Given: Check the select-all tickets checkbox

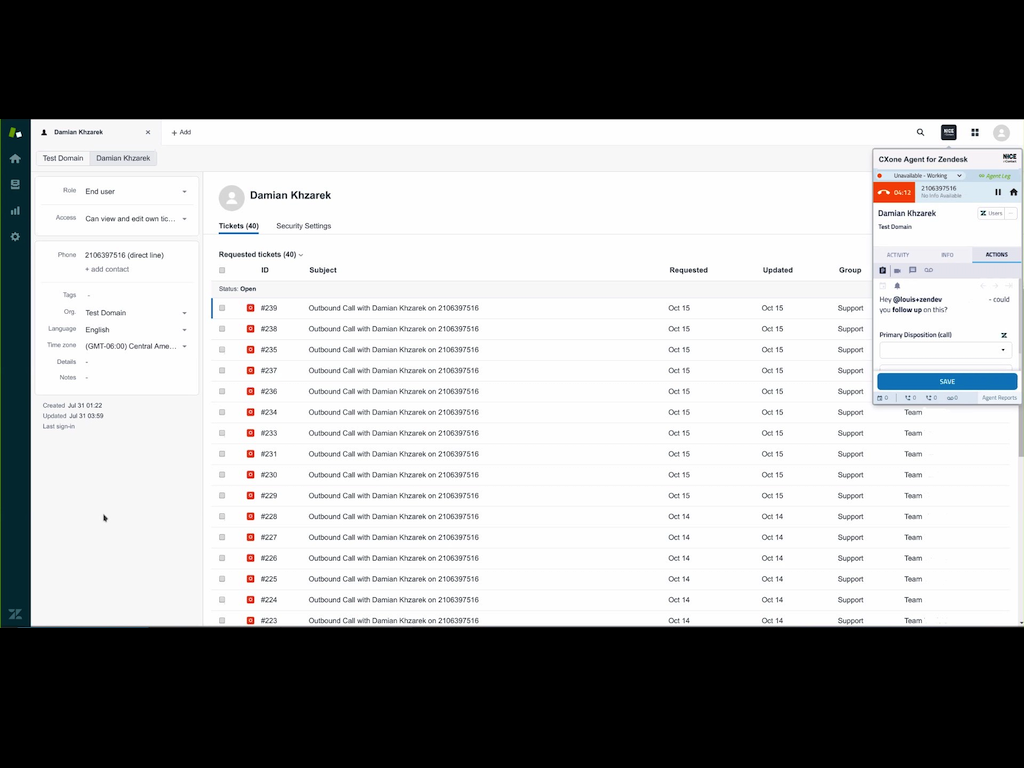Looking at the screenshot, I should click(x=222, y=270).
